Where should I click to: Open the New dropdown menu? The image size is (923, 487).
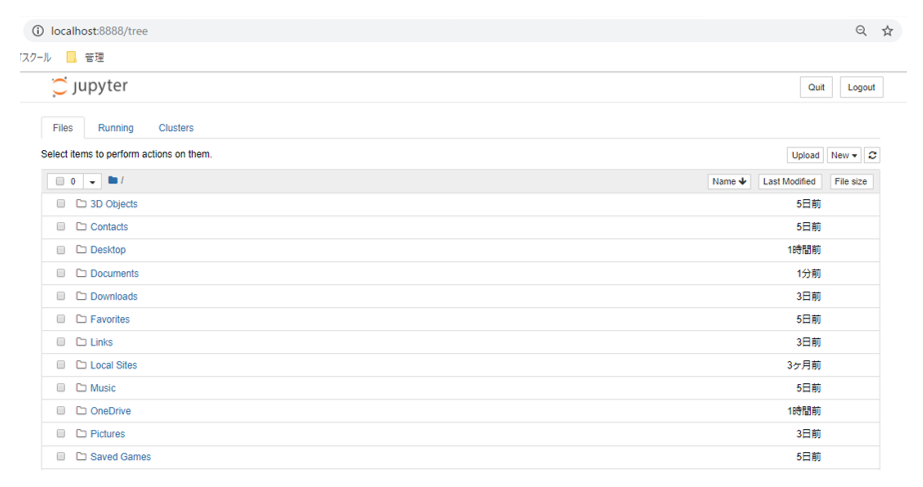tap(844, 155)
